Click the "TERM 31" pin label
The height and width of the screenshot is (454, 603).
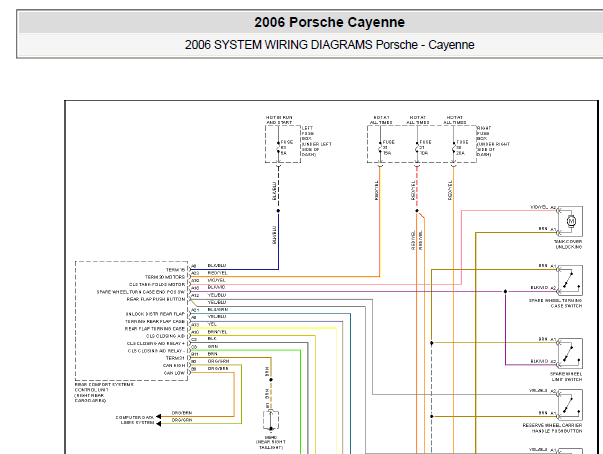175,358
